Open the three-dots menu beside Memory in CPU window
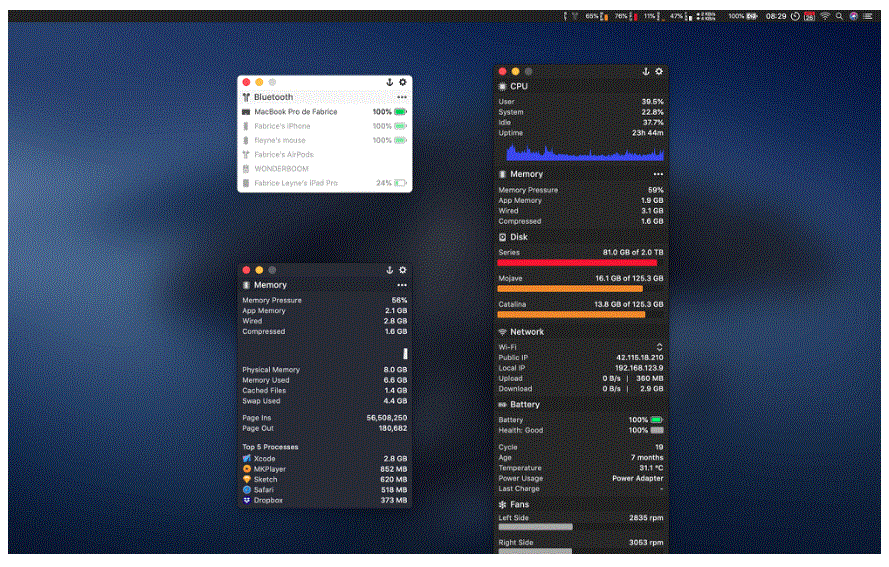Screen dimensions: 889x567 tap(658, 174)
